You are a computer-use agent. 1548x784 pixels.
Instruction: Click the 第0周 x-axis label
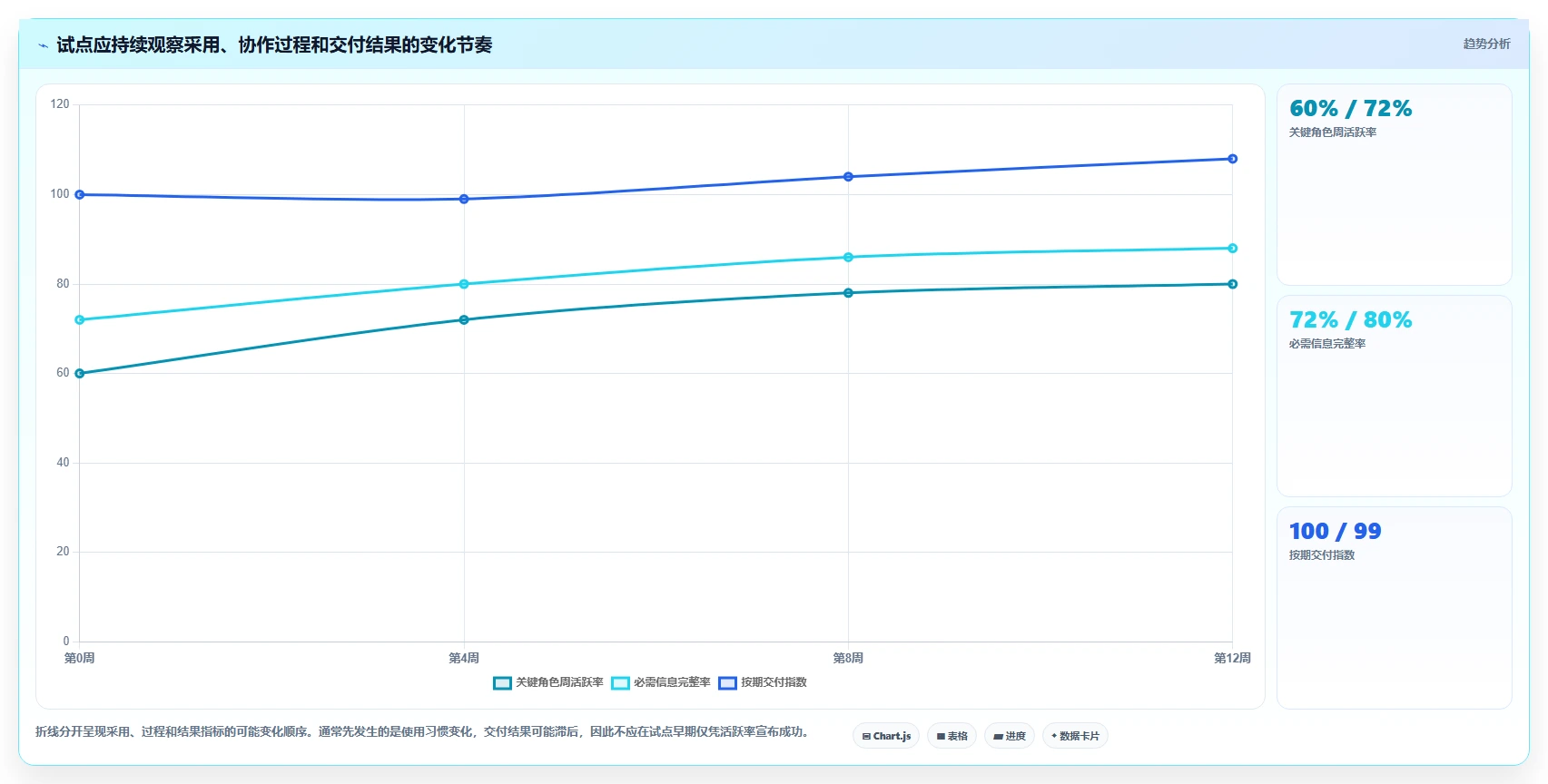80,659
